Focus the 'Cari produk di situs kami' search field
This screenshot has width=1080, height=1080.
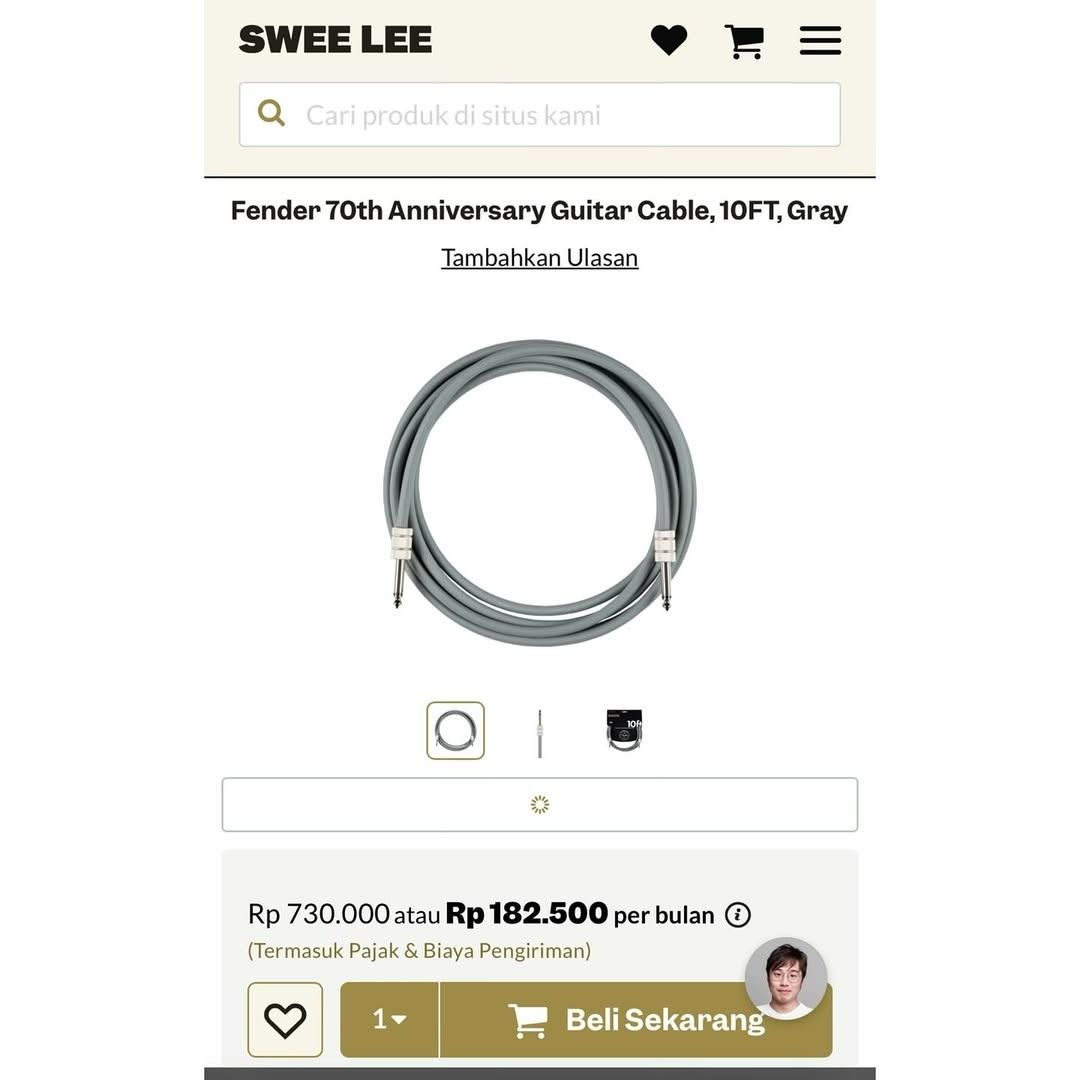[x=539, y=114]
